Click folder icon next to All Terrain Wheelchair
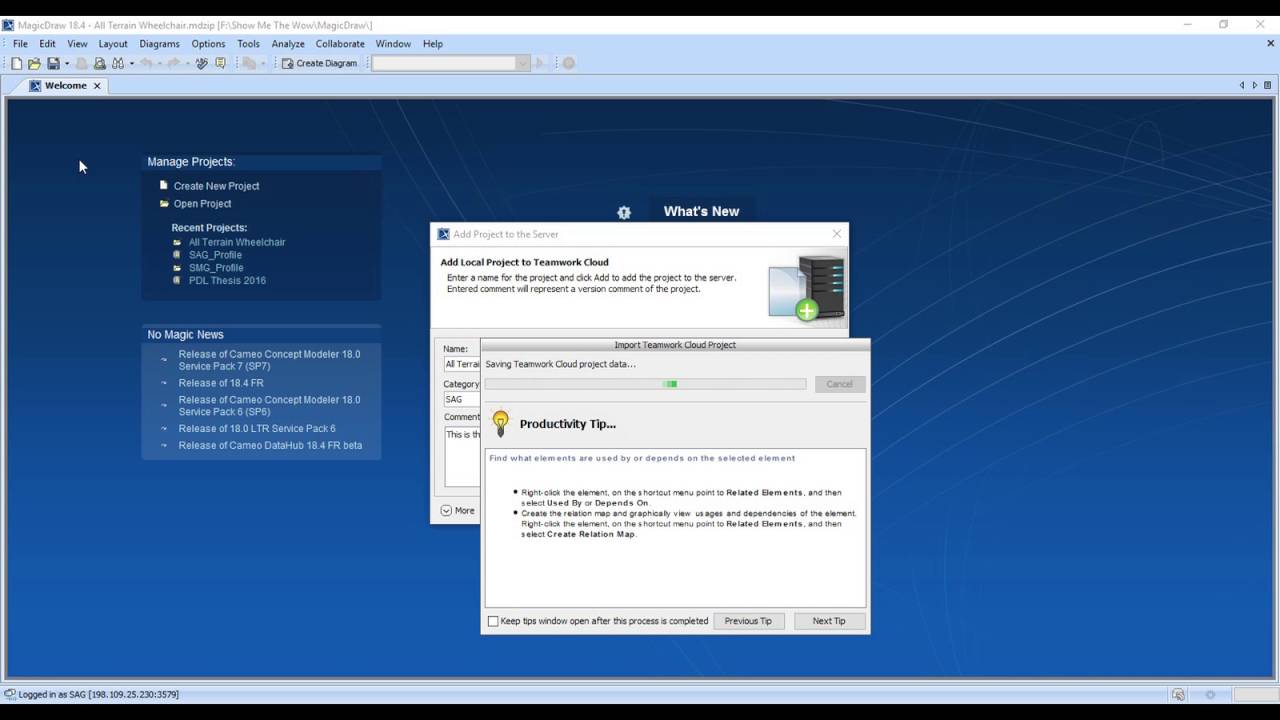The image size is (1280, 720). [177, 242]
